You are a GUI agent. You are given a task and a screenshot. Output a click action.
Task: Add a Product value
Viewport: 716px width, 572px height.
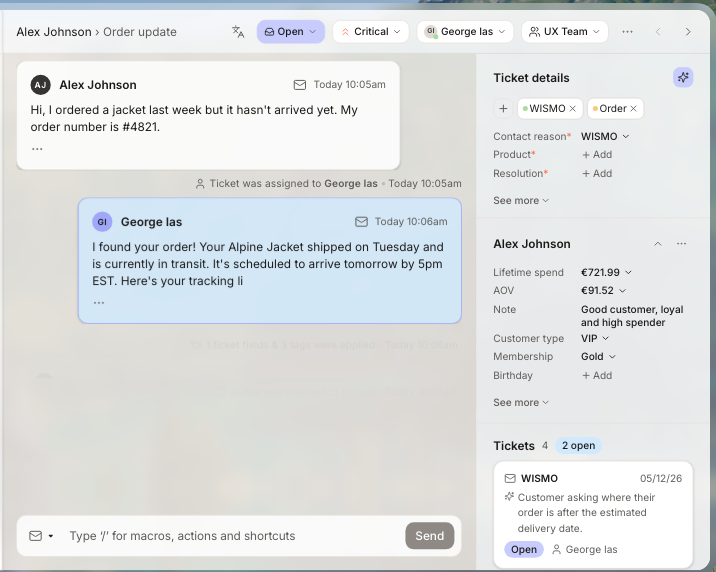[x=597, y=155]
